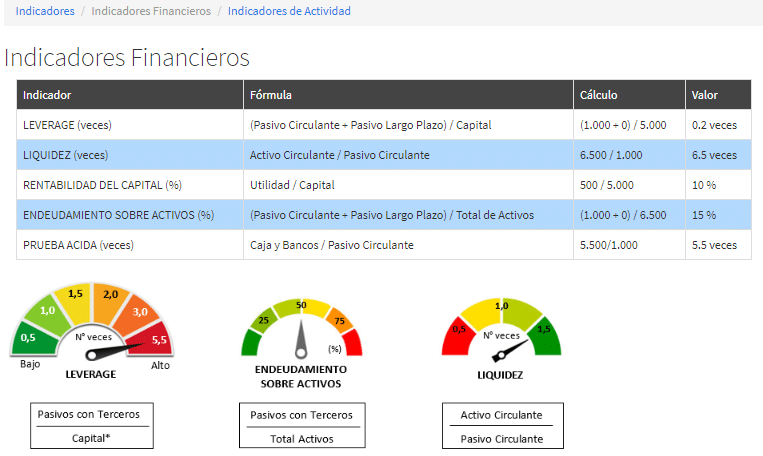
Task: Open the Indicadores breadcrumb link
Action: [45, 11]
